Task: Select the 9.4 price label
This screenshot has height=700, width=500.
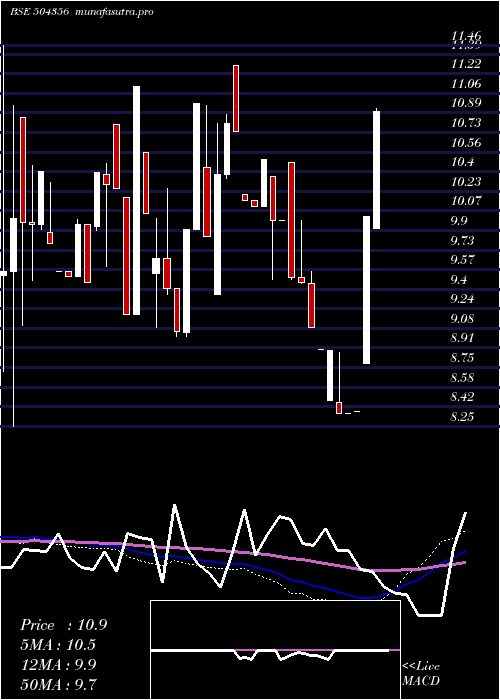Action: click(x=458, y=279)
